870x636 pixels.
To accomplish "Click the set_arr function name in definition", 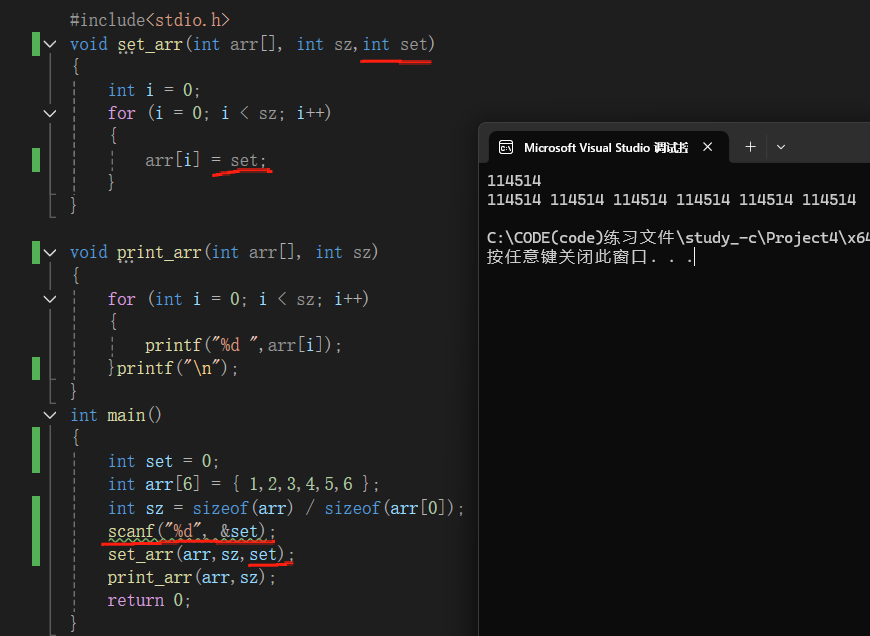I will coord(150,44).
